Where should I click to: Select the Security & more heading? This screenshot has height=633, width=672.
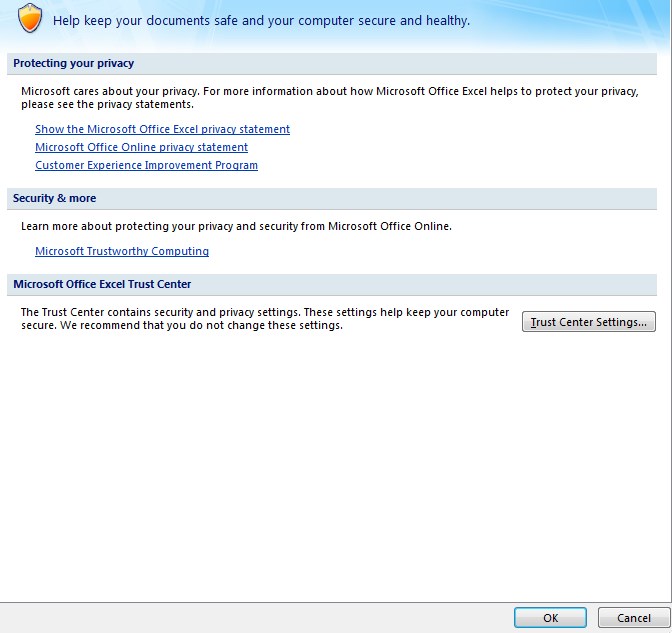tap(54, 198)
